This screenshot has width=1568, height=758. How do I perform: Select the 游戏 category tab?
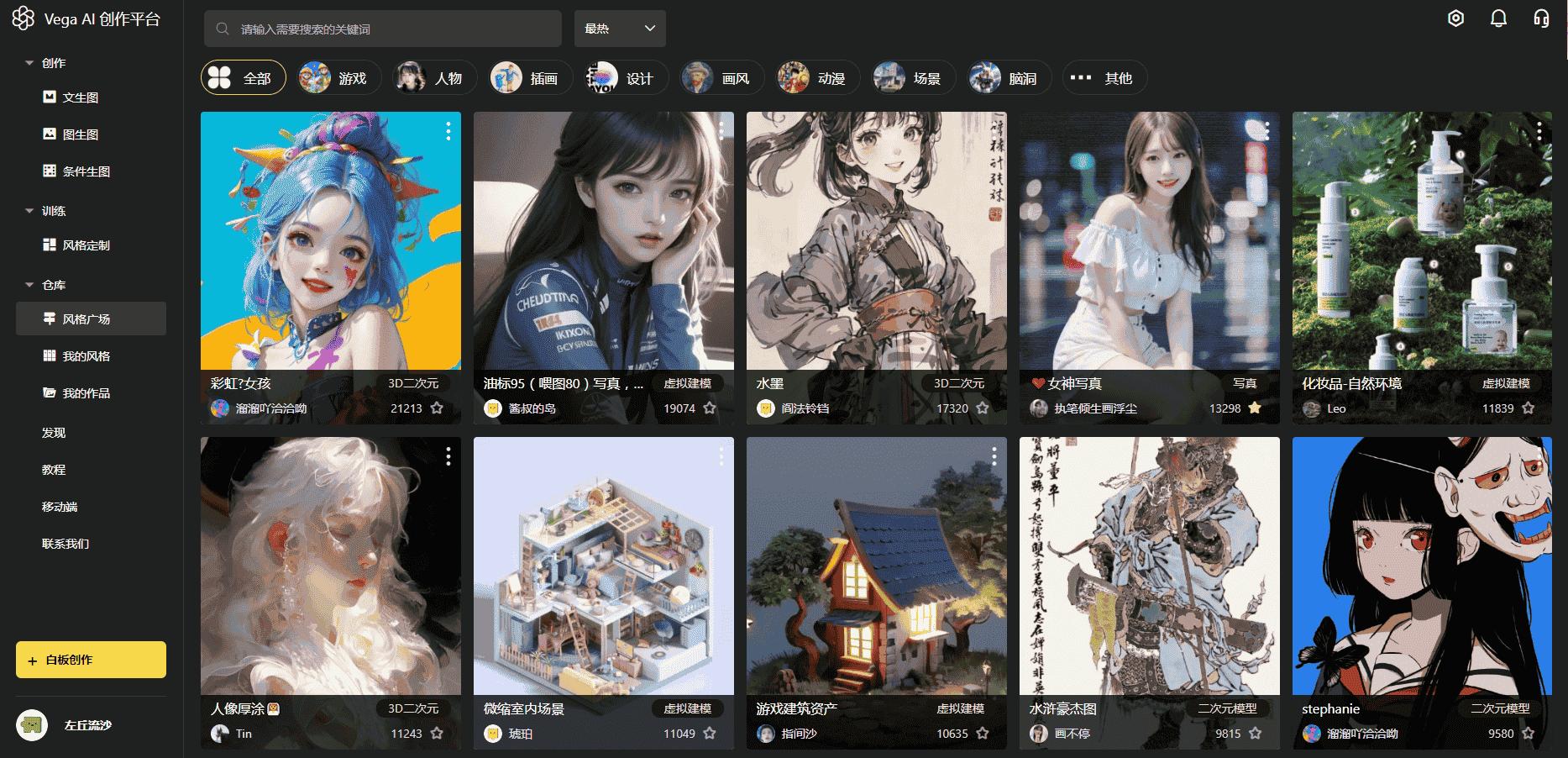tap(339, 78)
